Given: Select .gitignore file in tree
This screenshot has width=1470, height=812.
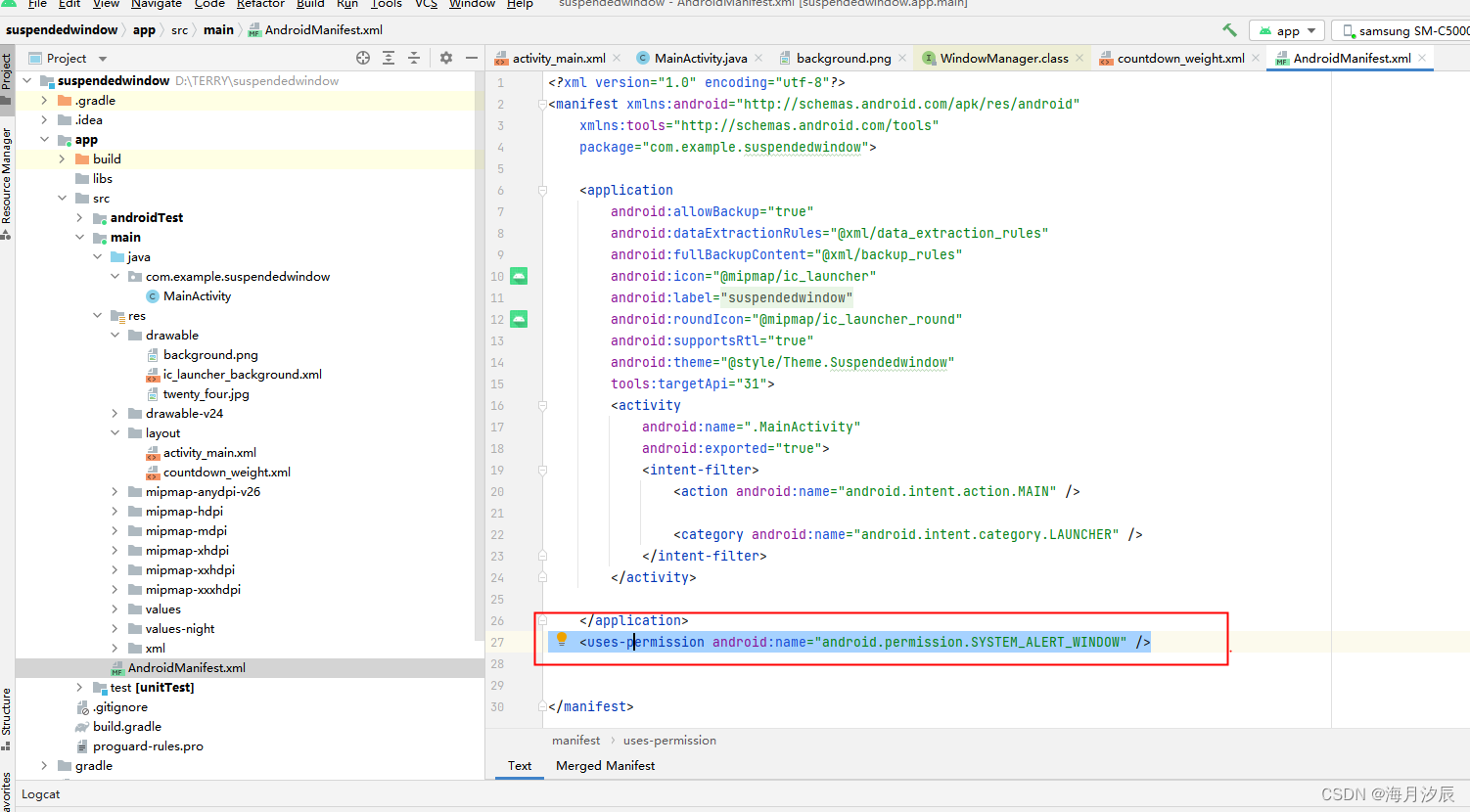Looking at the screenshot, I should click(120, 706).
